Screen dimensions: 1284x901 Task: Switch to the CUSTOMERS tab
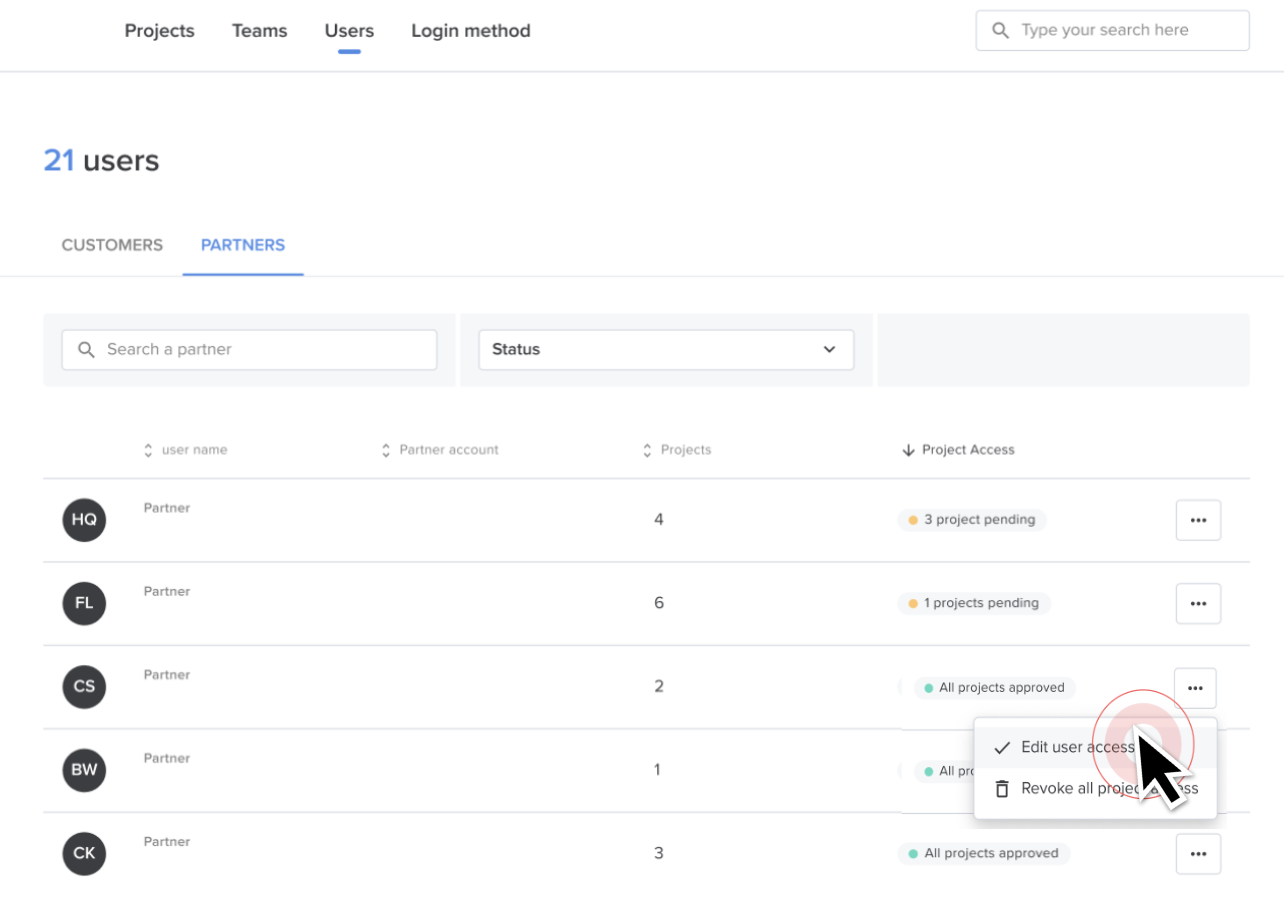click(x=112, y=244)
